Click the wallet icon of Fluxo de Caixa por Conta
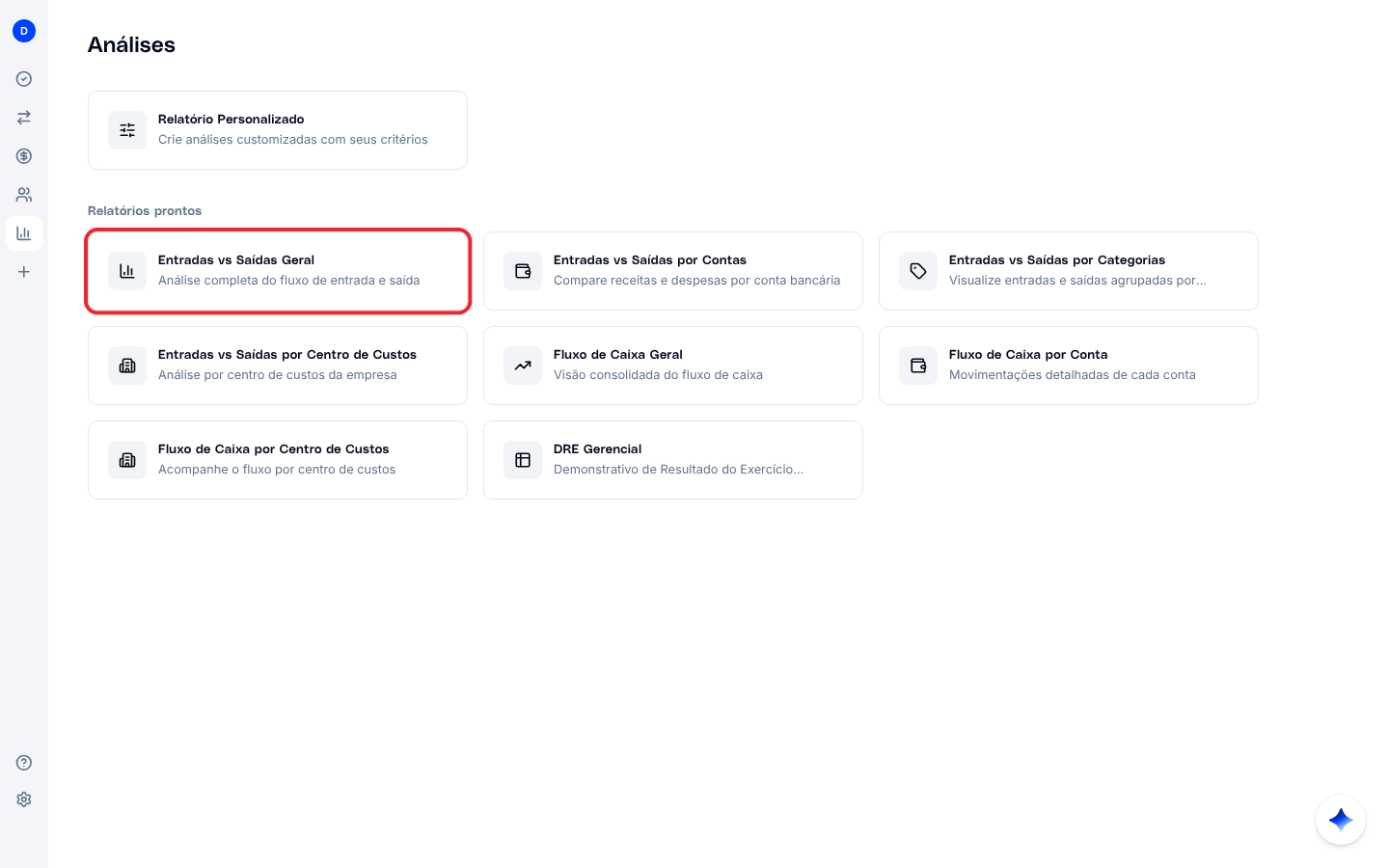Viewport: 1389px width, 868px height. pos(918,366)
